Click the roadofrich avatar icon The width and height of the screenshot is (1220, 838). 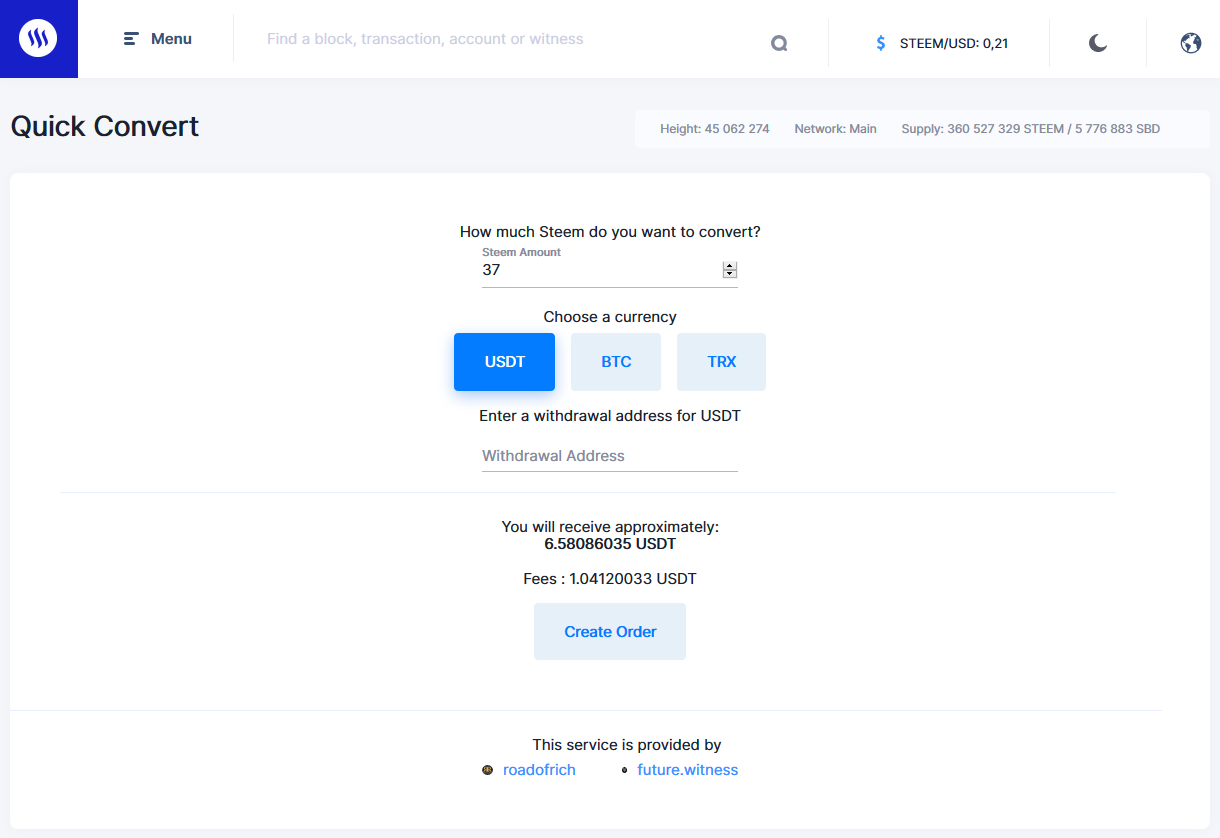coord(488,770)
